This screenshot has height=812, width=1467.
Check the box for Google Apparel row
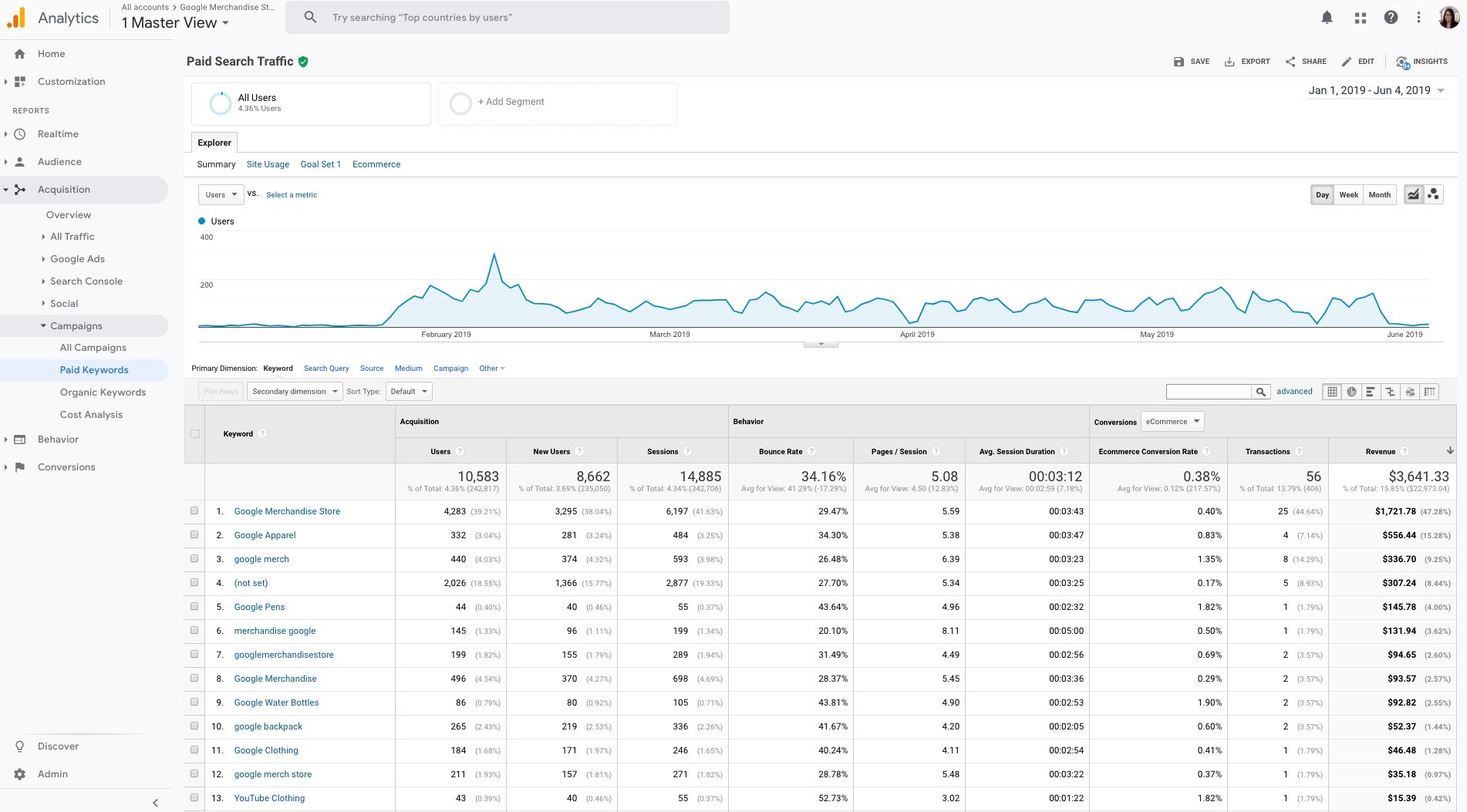194,534
